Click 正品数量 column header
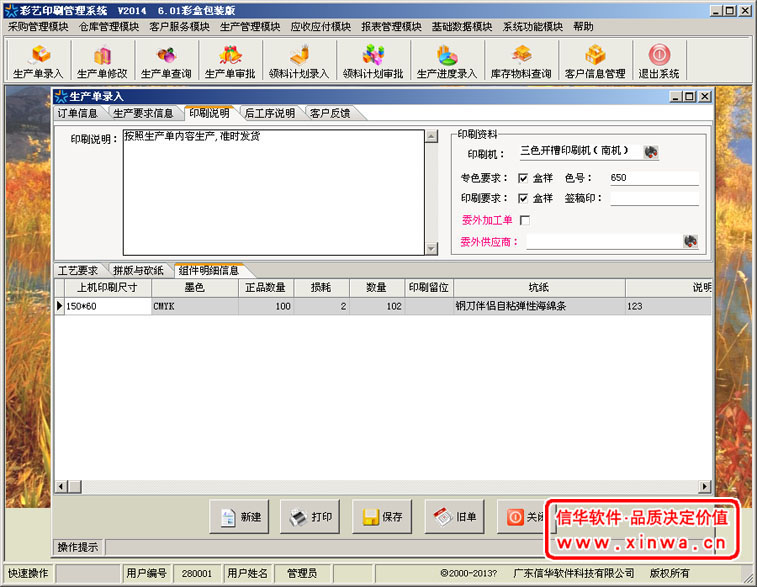 point(266,288)
